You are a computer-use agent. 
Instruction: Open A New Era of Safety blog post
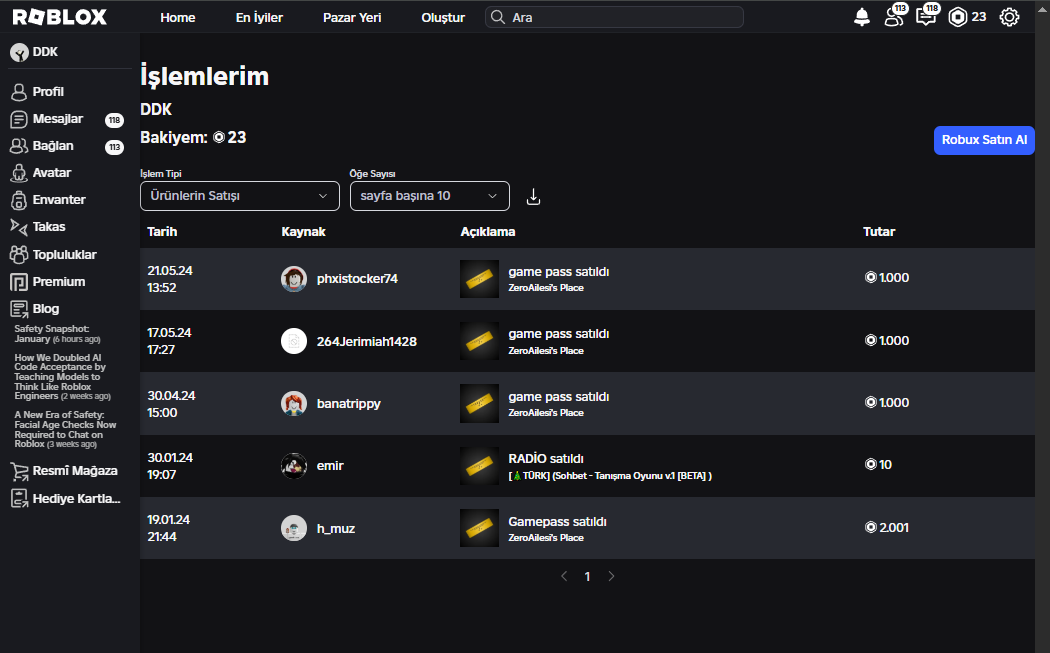coord(65,429)
